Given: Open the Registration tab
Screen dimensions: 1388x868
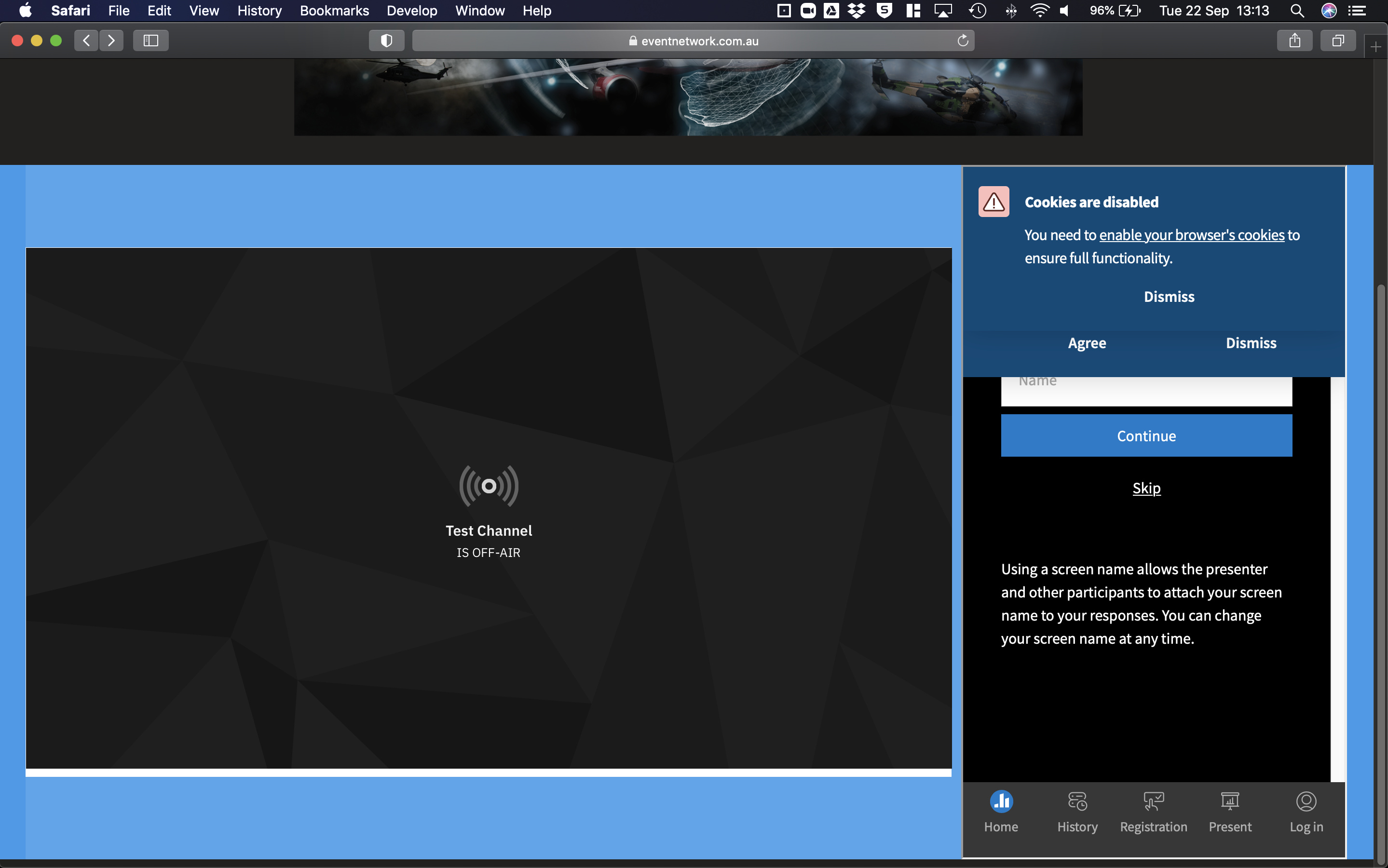Looking at the screenshot, I should pos(1154,813).
